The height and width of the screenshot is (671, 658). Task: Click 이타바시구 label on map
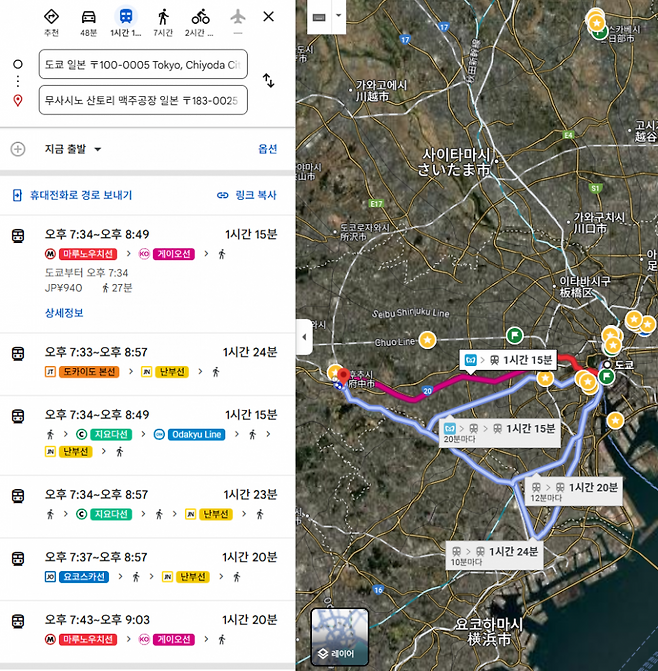[x=584, y=287]
